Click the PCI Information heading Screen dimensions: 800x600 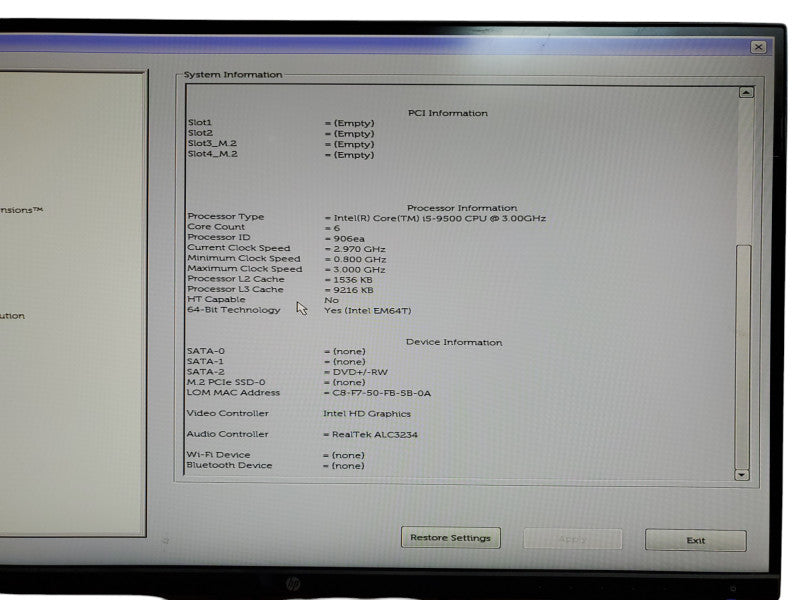[447, 113]
